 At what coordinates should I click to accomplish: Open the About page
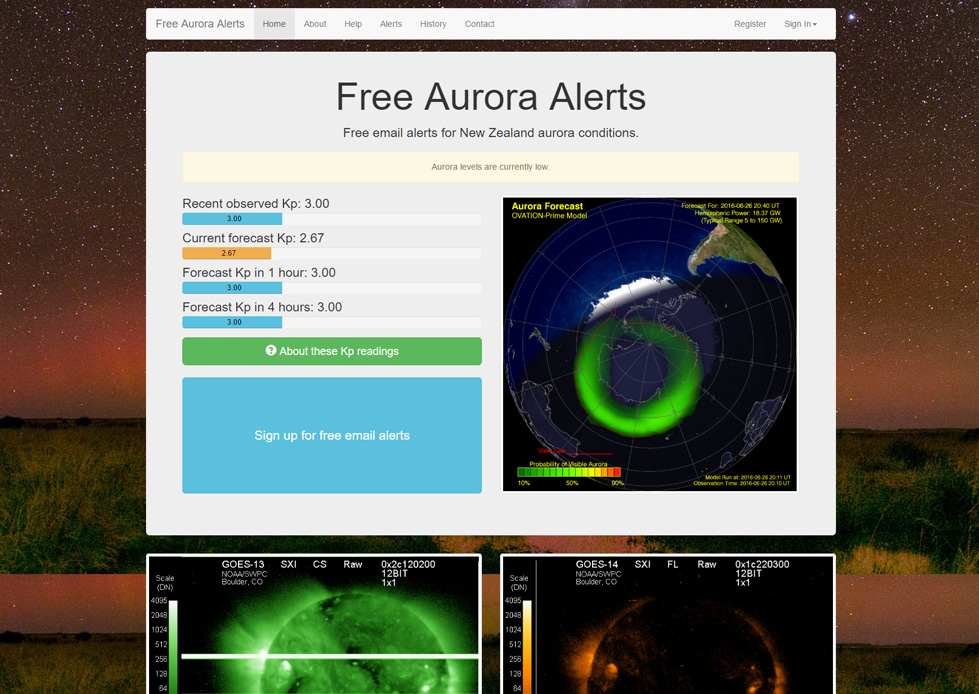(x=315, y=23)
